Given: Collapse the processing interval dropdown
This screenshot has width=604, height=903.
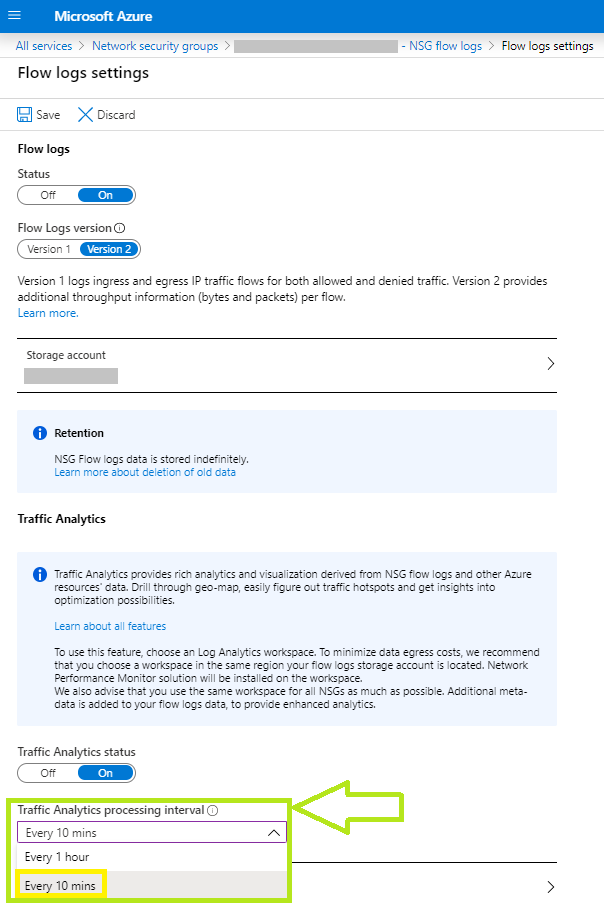Looking at the screenshot, I should tap(274, 833).
